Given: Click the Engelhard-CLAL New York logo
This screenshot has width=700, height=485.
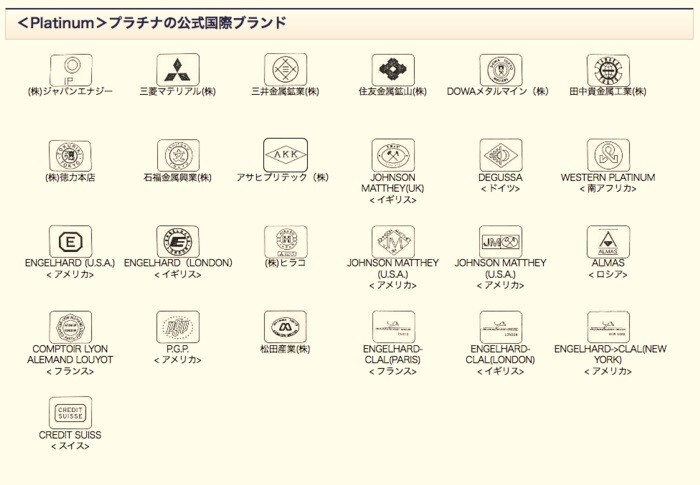Looking at the screenshot, I should 608,327.
